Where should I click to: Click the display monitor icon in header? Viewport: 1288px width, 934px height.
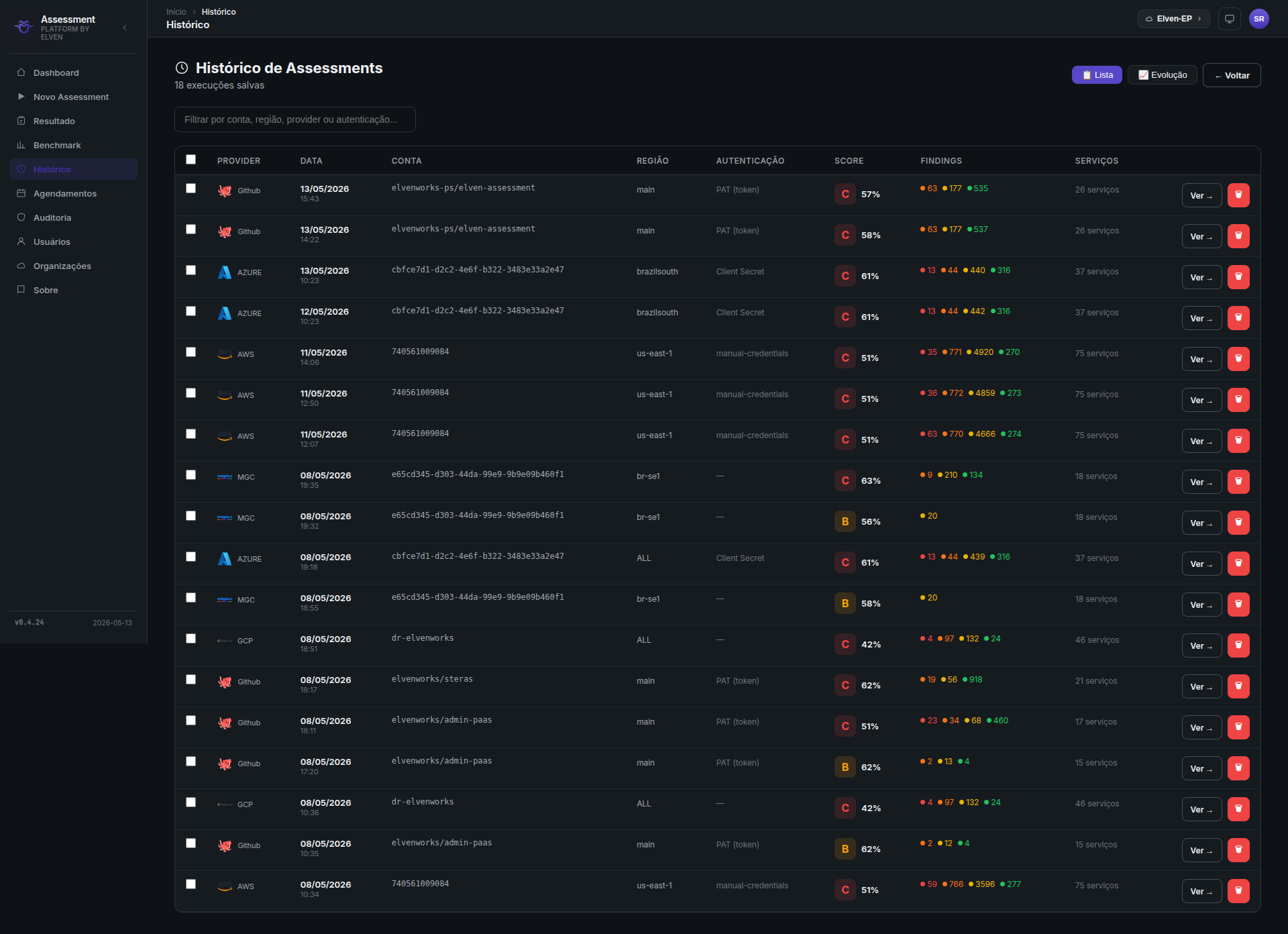(x=1230, y=19)
